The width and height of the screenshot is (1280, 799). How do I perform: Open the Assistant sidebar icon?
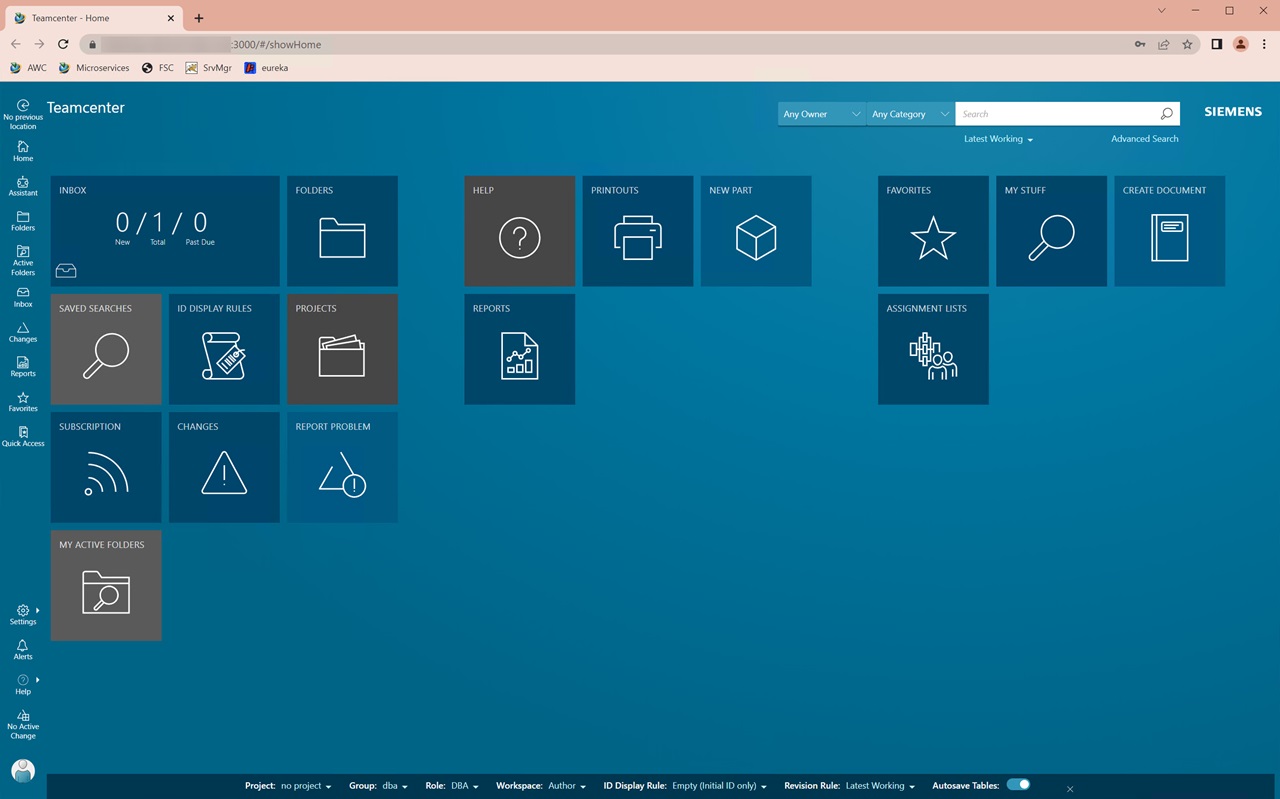23,187
